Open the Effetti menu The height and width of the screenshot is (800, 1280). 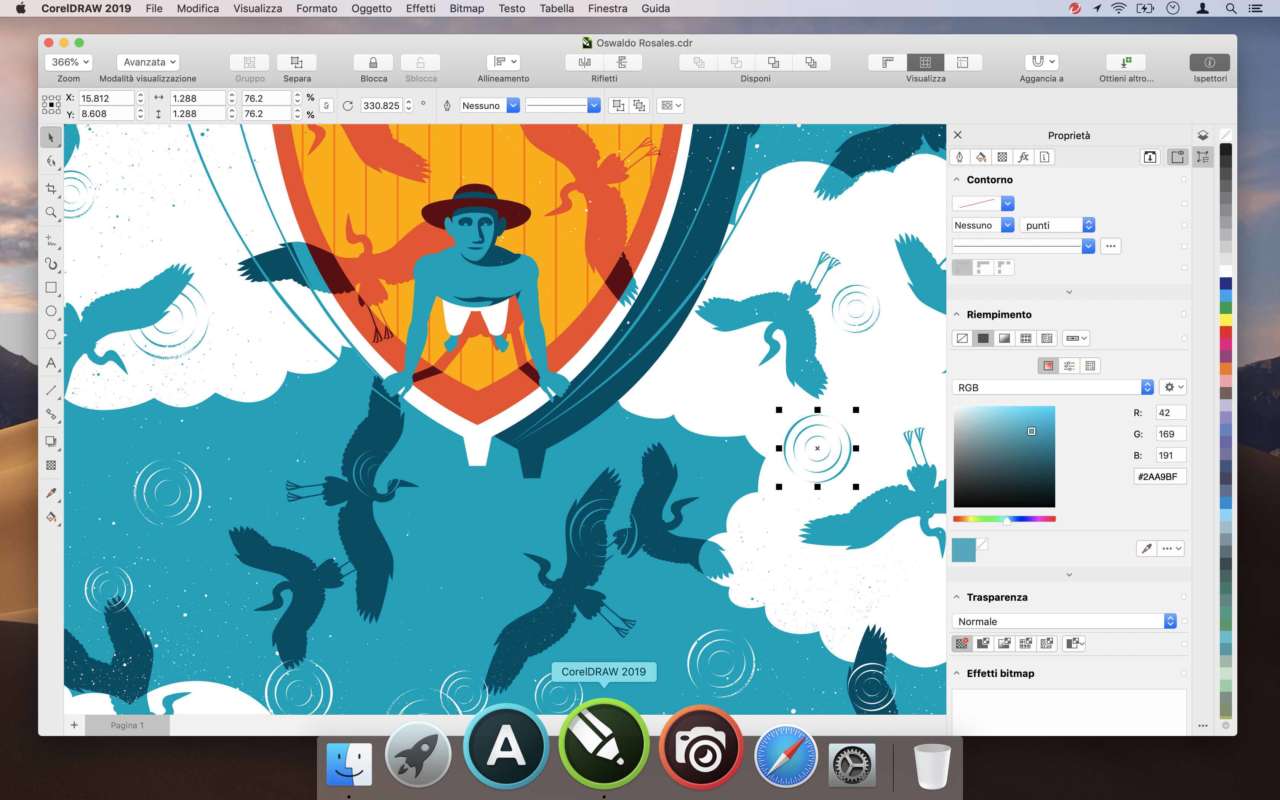(x=420, y=8)
